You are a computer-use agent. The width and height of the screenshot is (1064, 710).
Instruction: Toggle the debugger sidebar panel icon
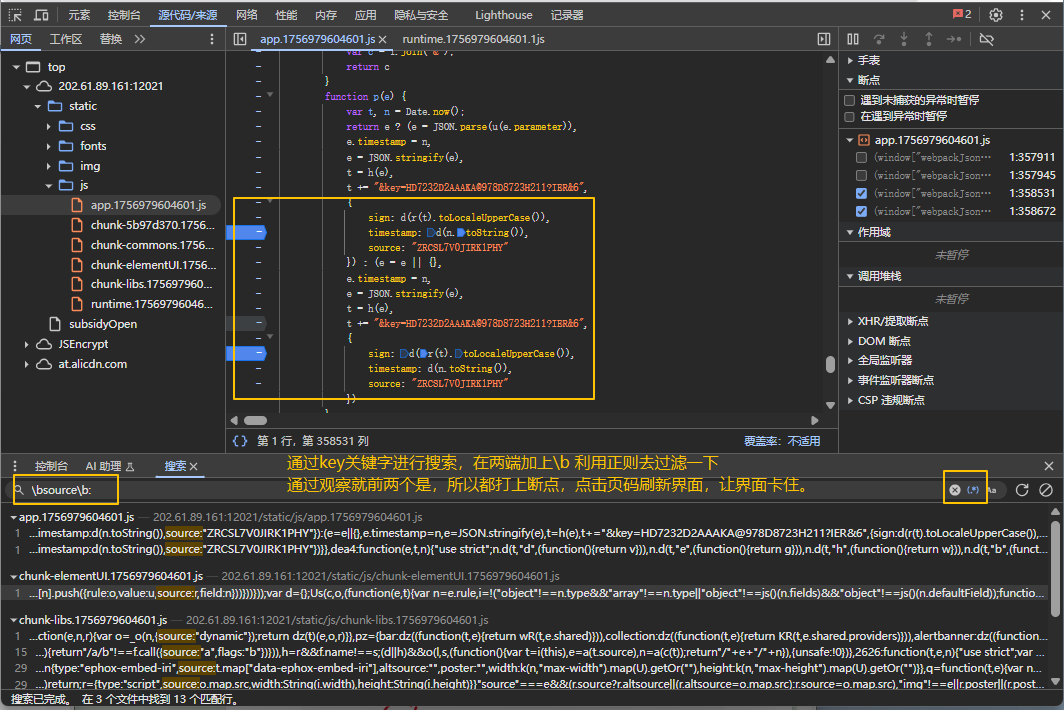(x=824, y=39)
